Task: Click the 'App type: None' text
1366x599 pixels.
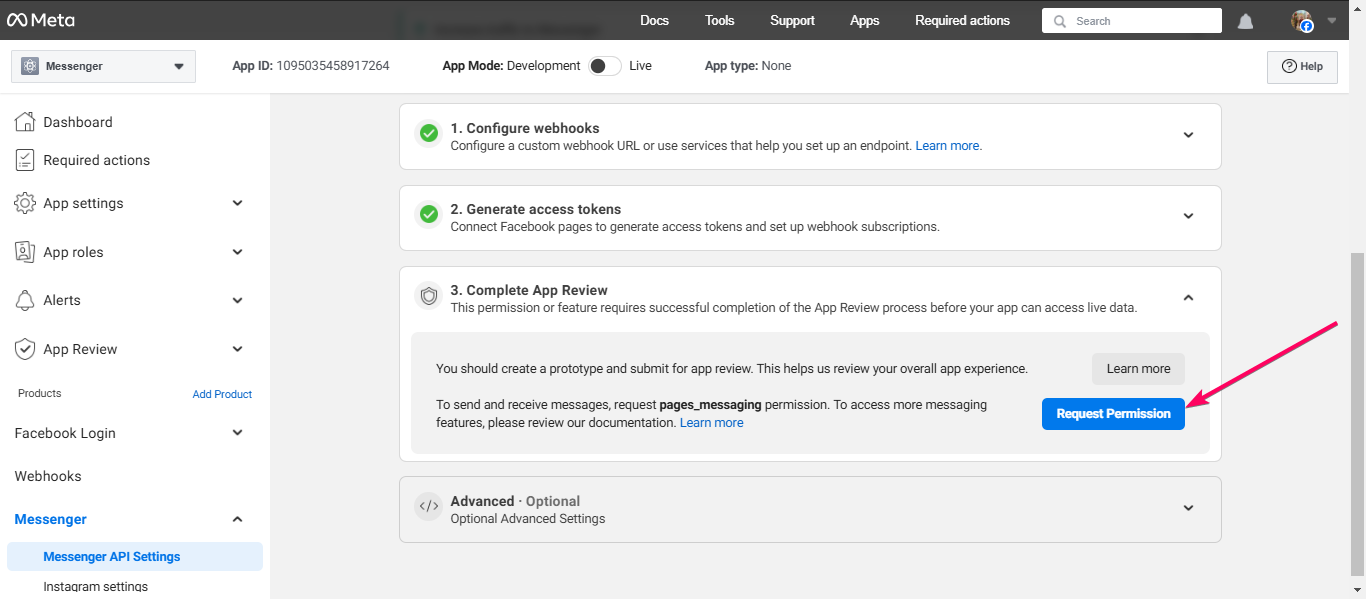Action: pos(748,66)
